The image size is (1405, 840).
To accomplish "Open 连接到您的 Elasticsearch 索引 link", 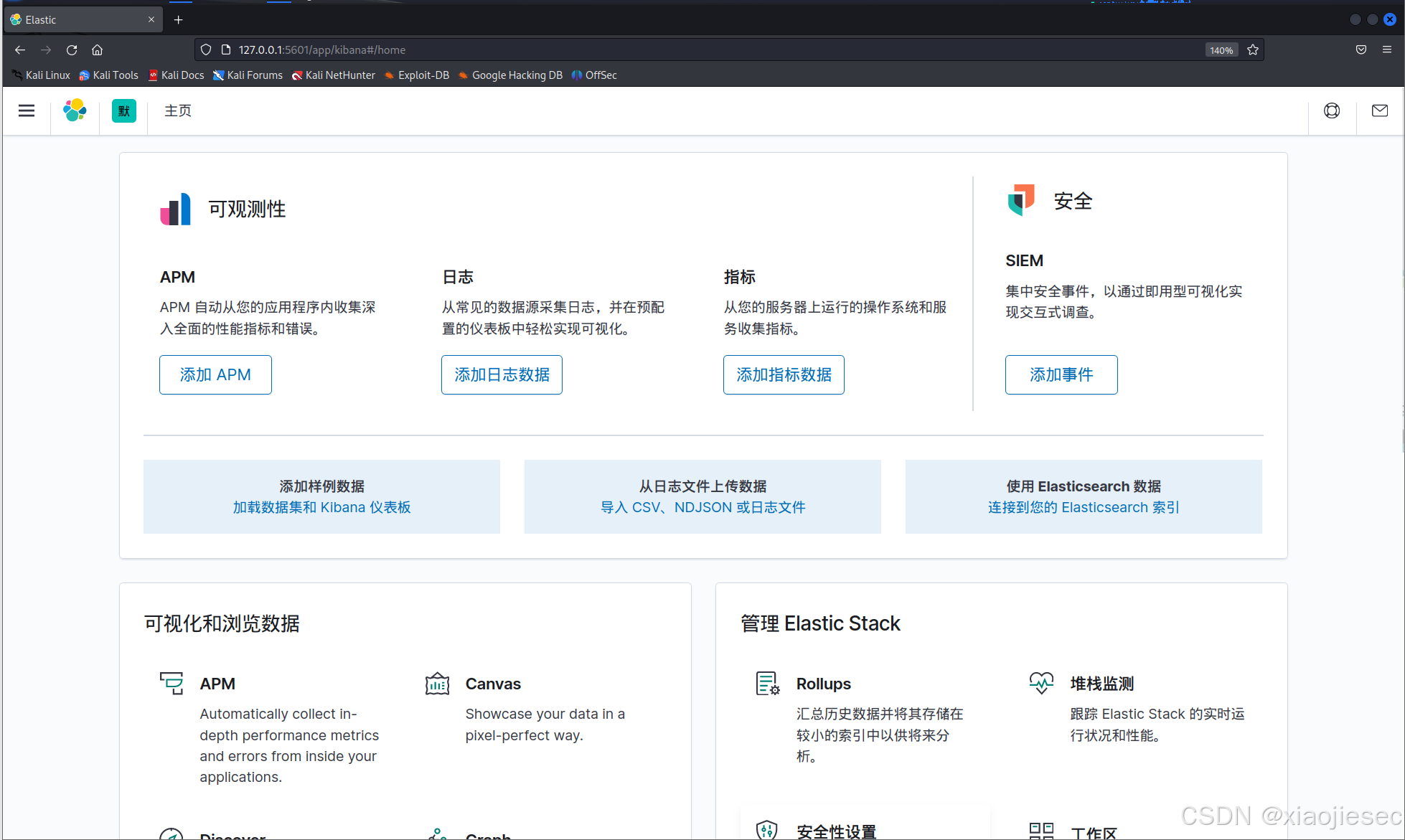I will tap(1084, 507).
